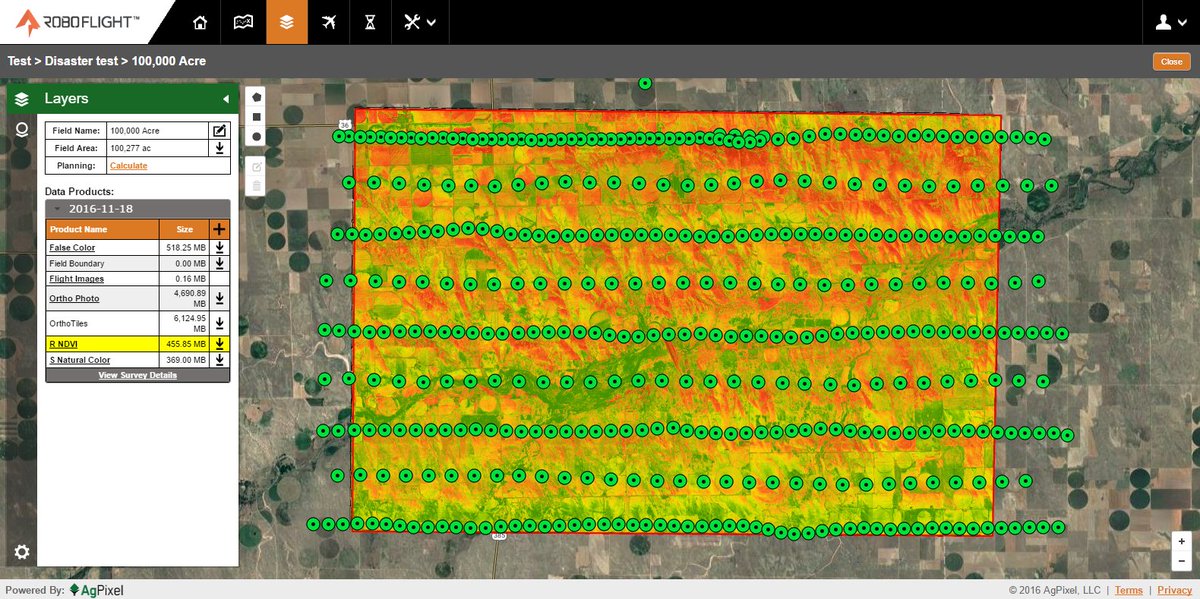Download the R NDVI product

click(x=219, y=344)
